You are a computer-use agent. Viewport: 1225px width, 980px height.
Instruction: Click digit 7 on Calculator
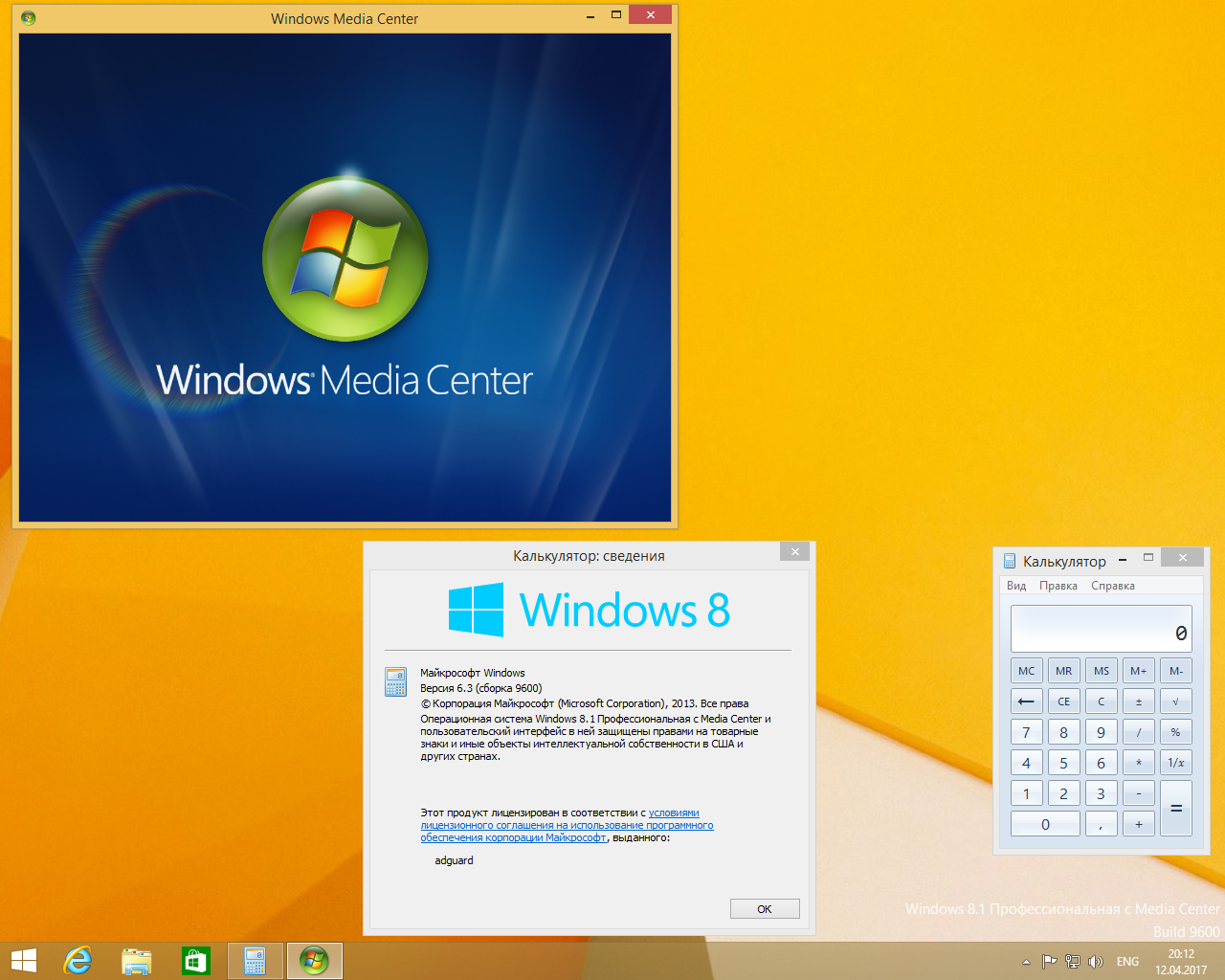1027,732
